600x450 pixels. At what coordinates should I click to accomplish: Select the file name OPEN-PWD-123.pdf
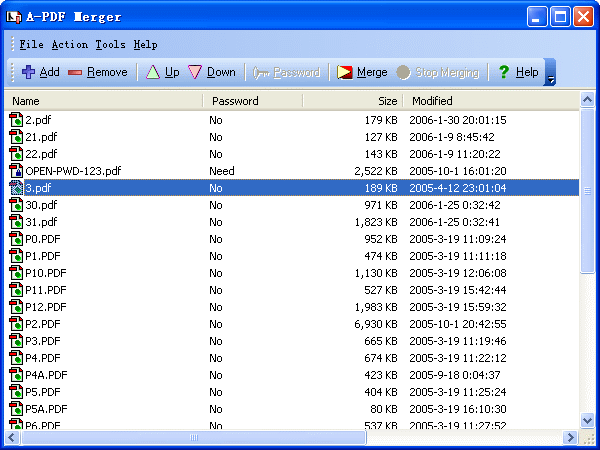point(73,171)
